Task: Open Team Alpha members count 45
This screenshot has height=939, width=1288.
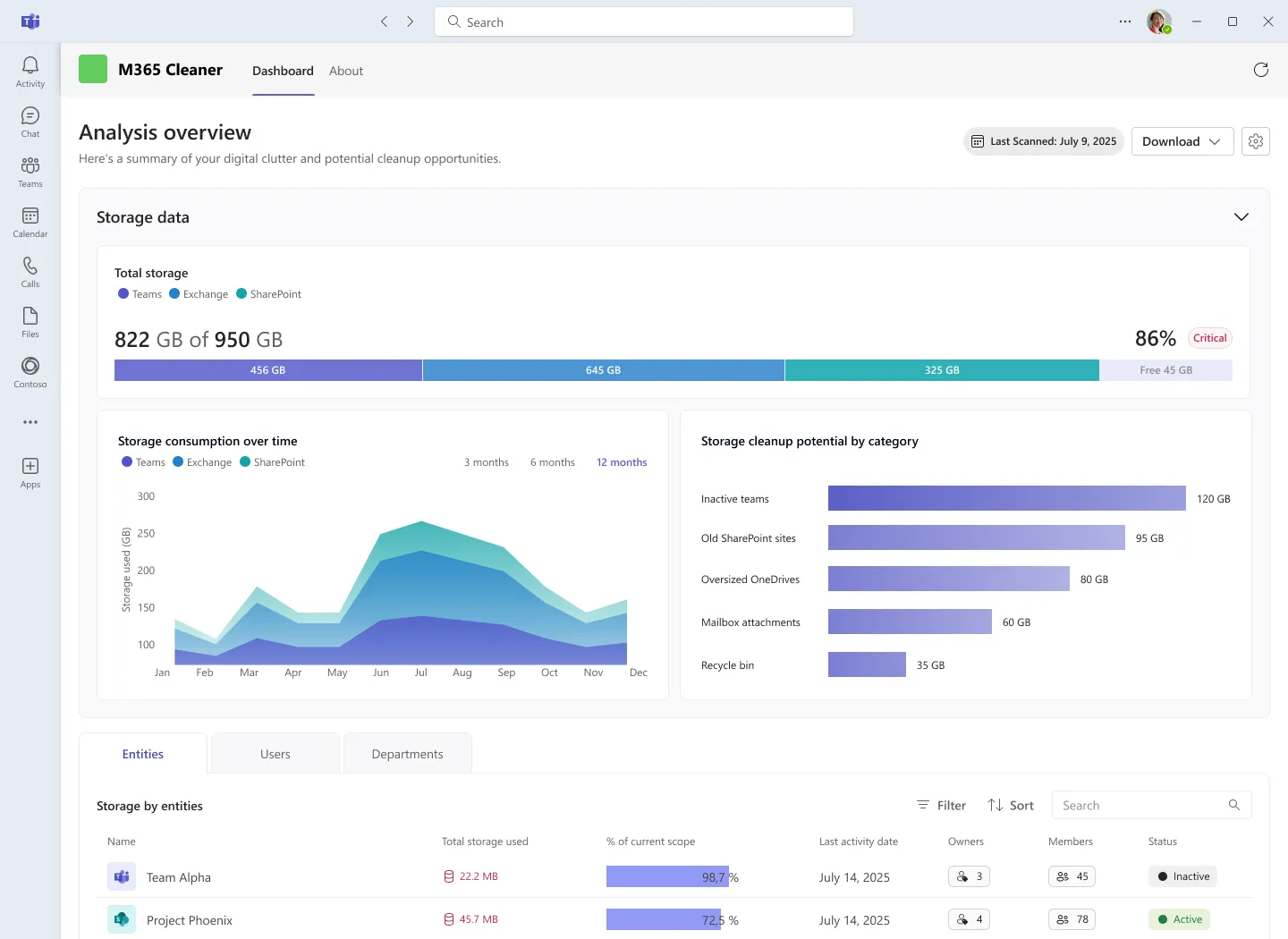Action: click(1072, 876)
